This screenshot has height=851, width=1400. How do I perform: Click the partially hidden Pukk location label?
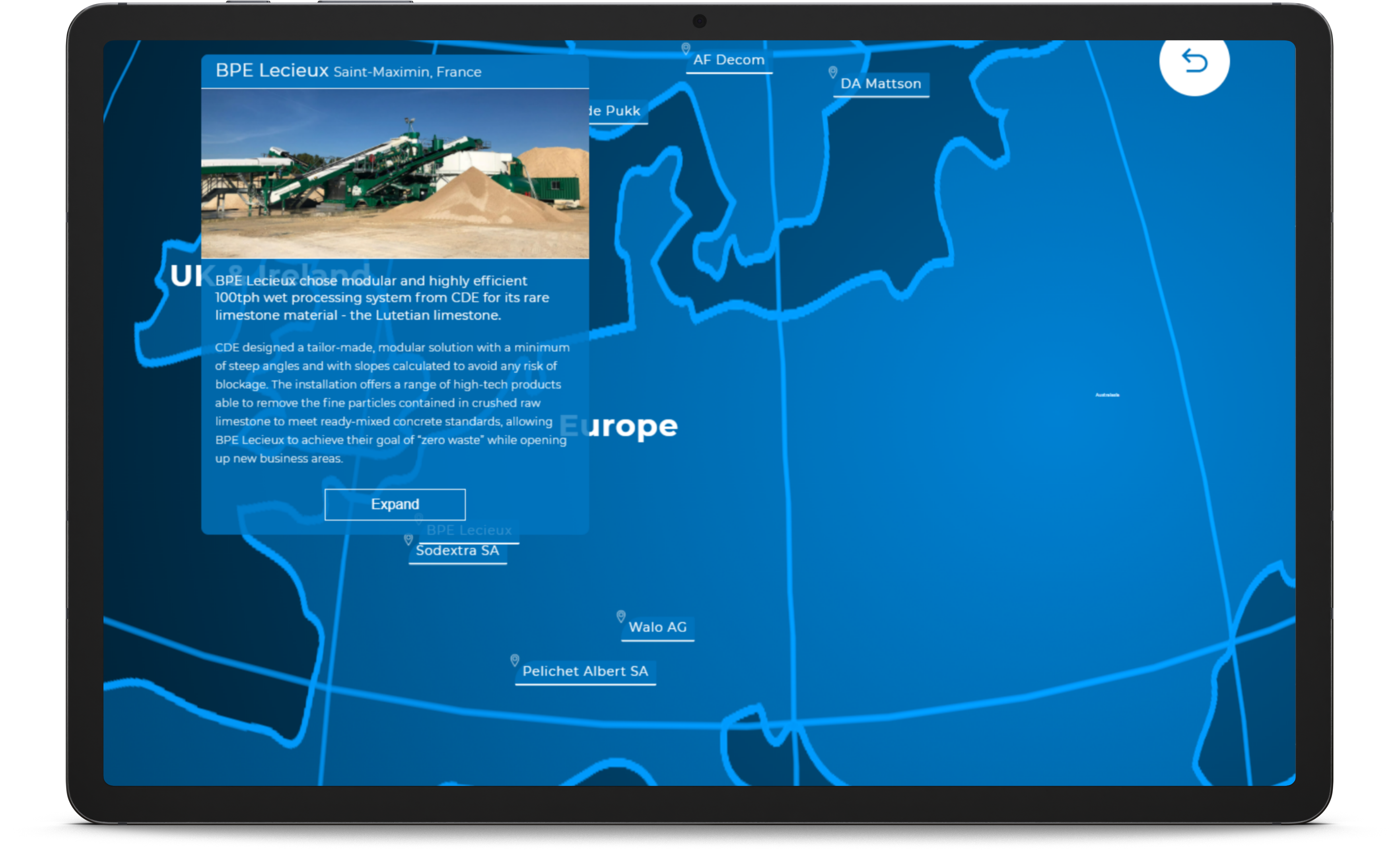click(x=618, y=111)
